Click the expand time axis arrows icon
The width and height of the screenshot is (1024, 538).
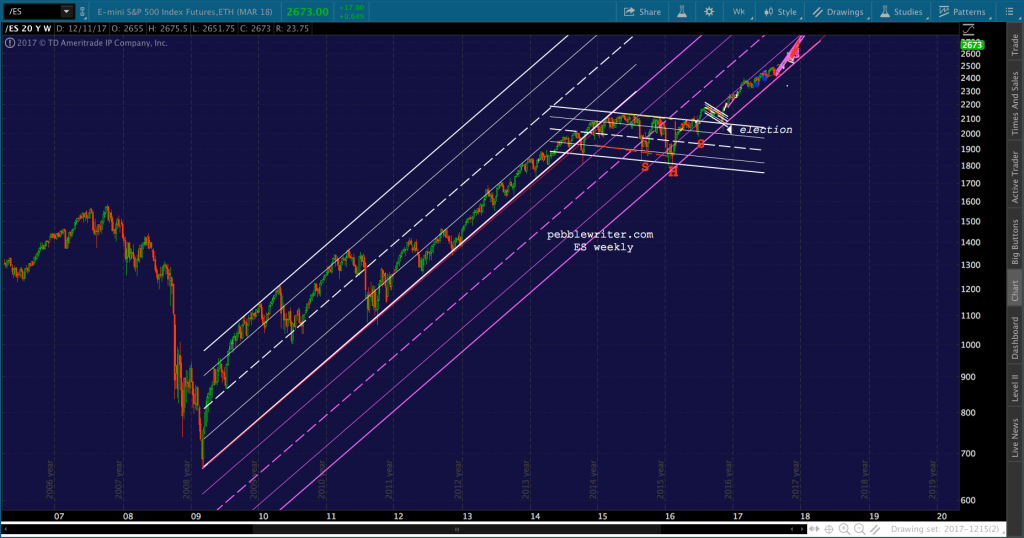pyautogui.click(x=814, y=529)
